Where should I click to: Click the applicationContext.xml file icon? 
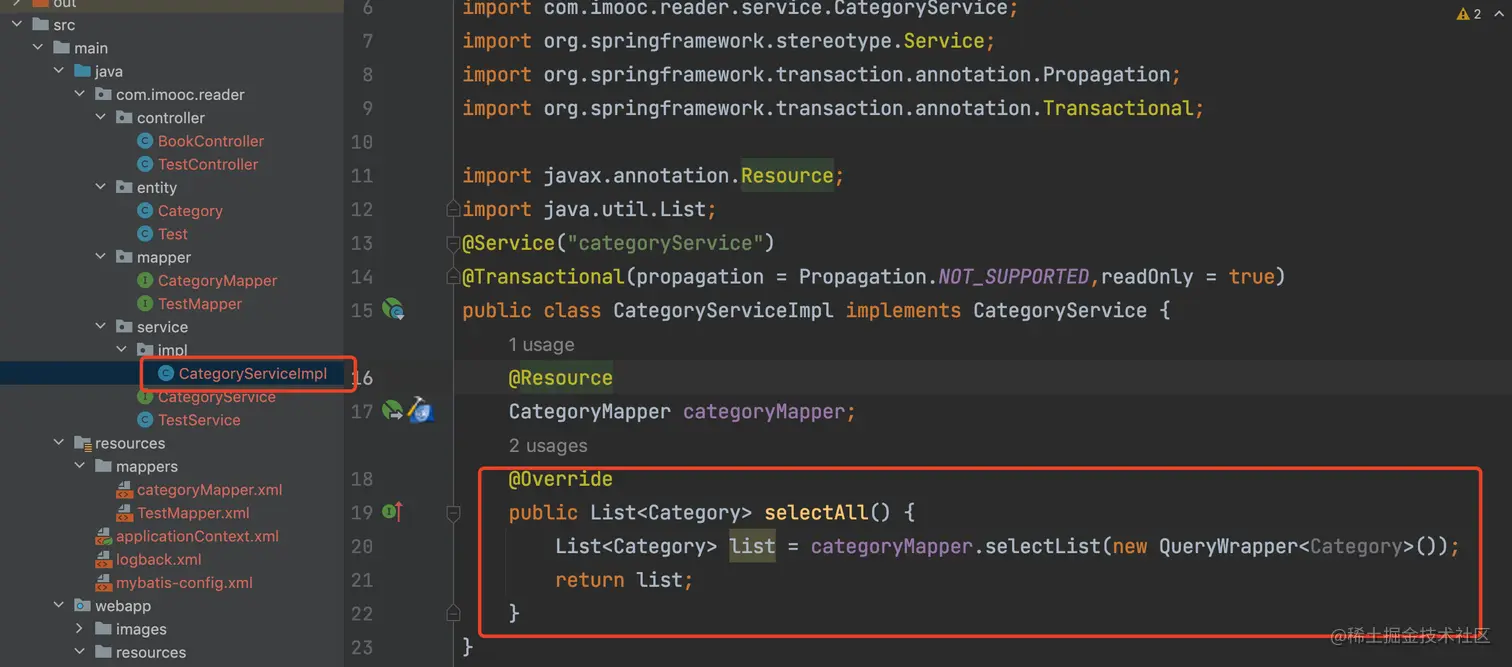tap(104, 536)
